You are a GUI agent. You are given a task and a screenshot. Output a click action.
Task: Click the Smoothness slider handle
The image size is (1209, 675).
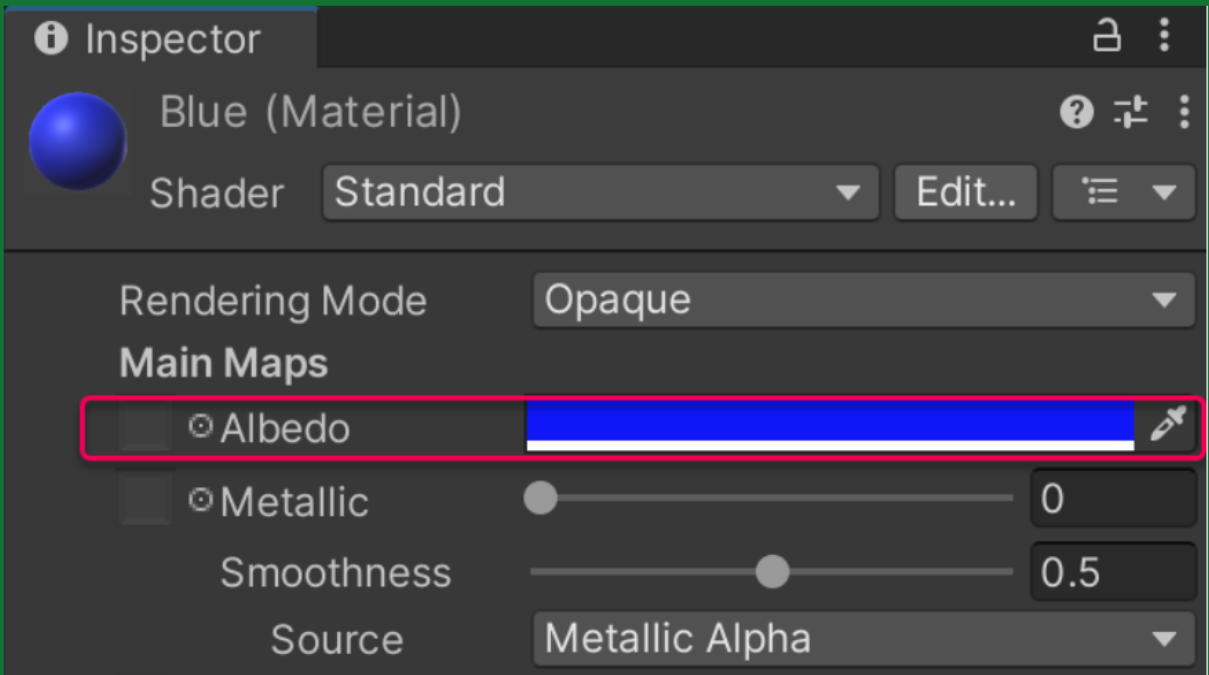tap(772, 572)
